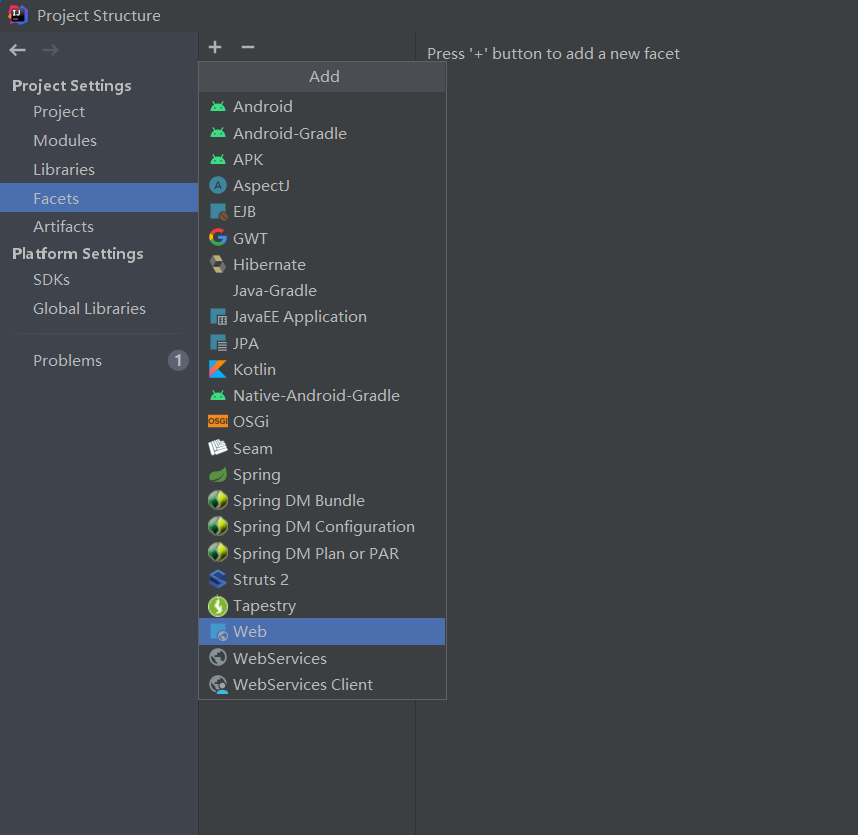Click the Spring leaf icon
This screenshot has height=835, width=858.
click(x=218, y=474)
